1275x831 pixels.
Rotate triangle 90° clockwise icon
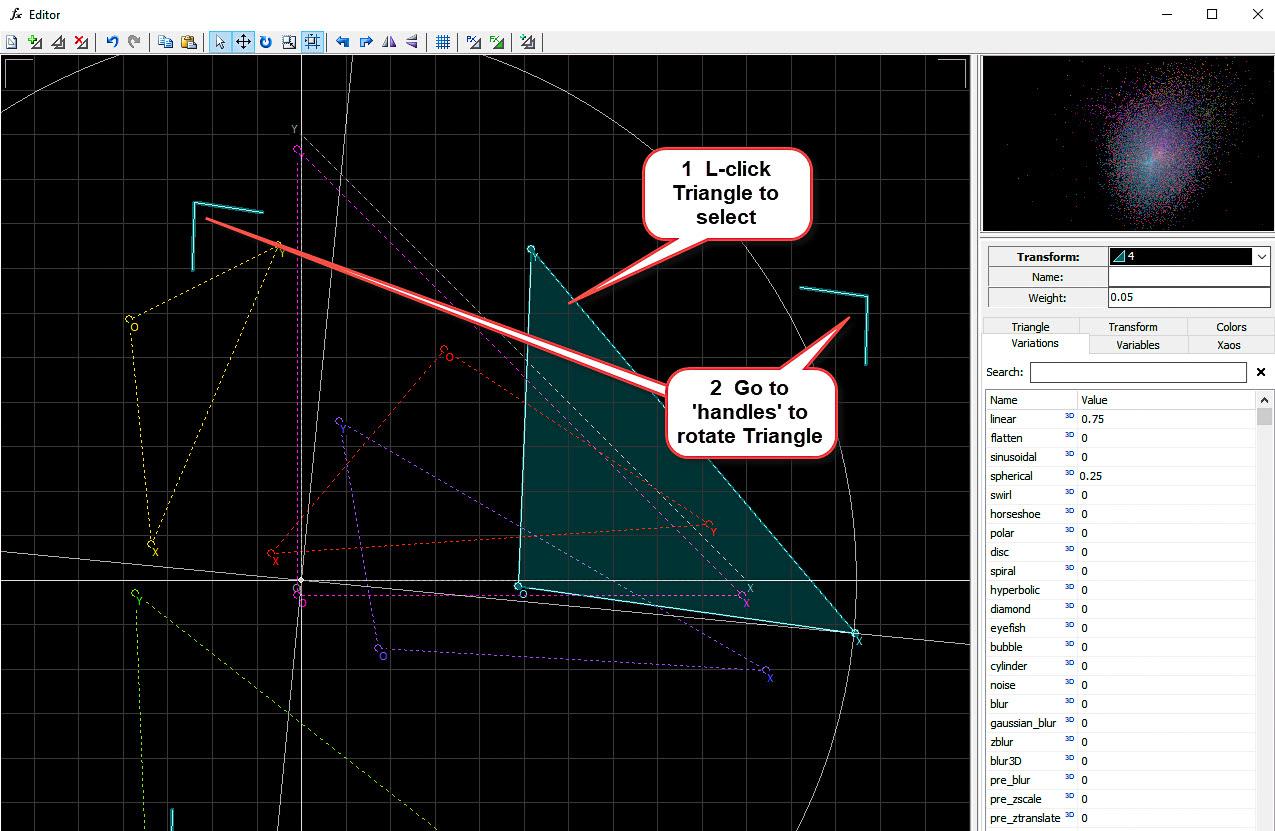point(366,42)
